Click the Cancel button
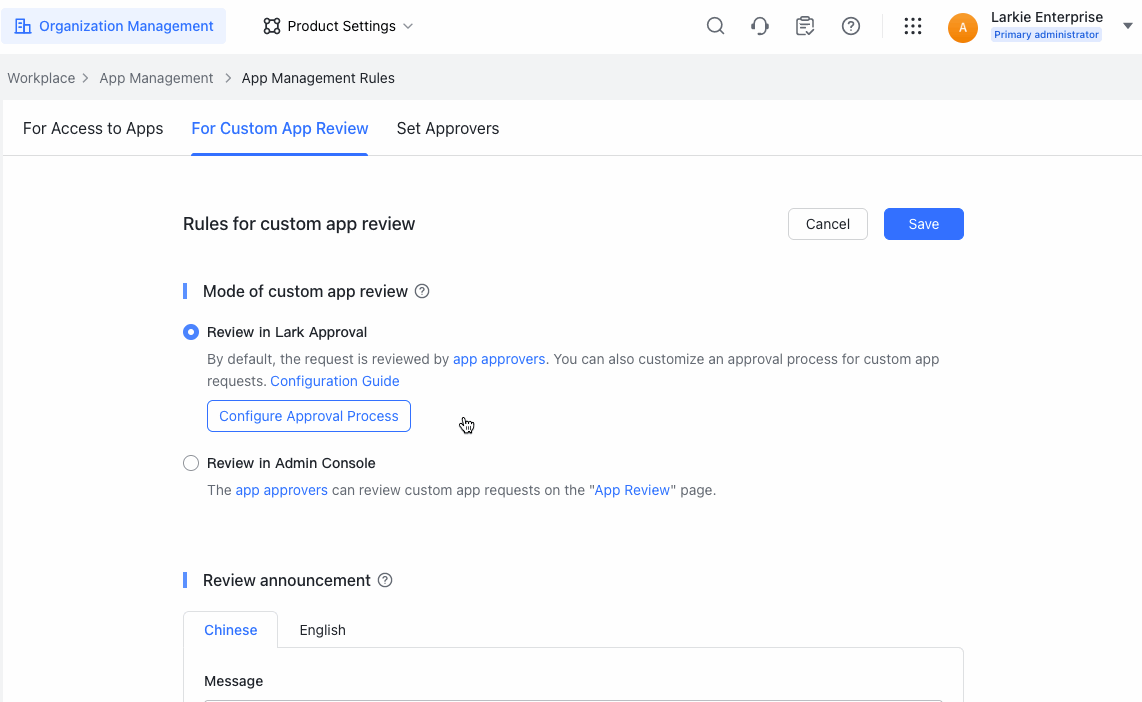 coord(827,224)
